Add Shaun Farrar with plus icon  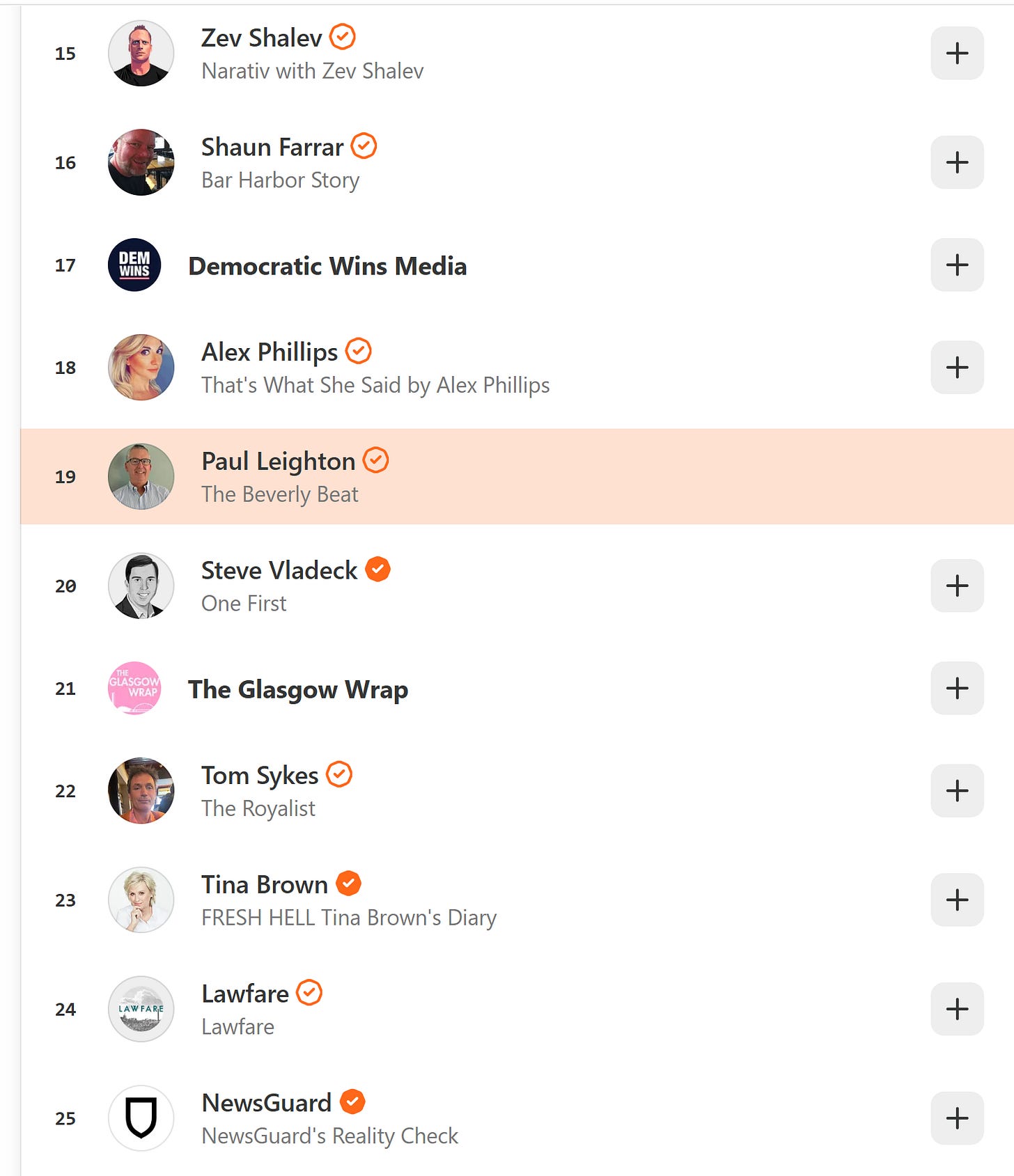(x=957, y=162)
